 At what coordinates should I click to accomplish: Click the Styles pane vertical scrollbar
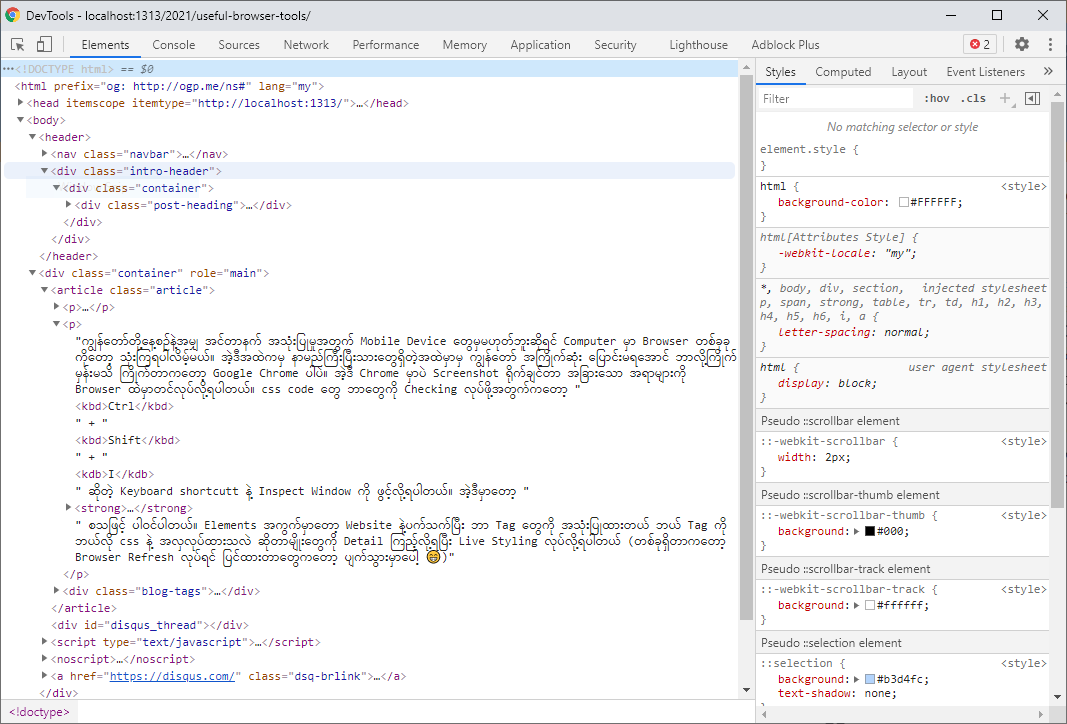1057,305
